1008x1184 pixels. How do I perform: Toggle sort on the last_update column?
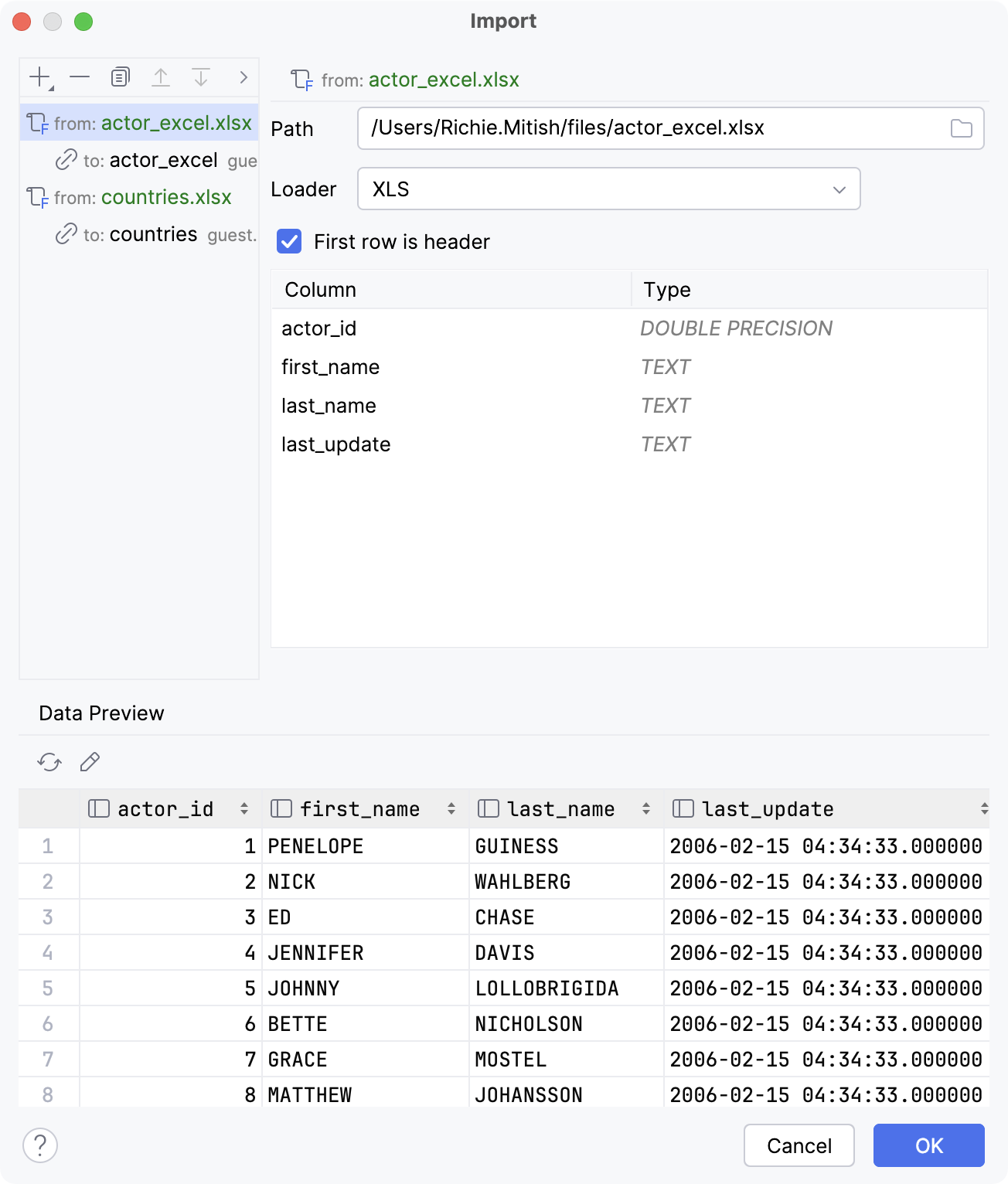point(984,808)
